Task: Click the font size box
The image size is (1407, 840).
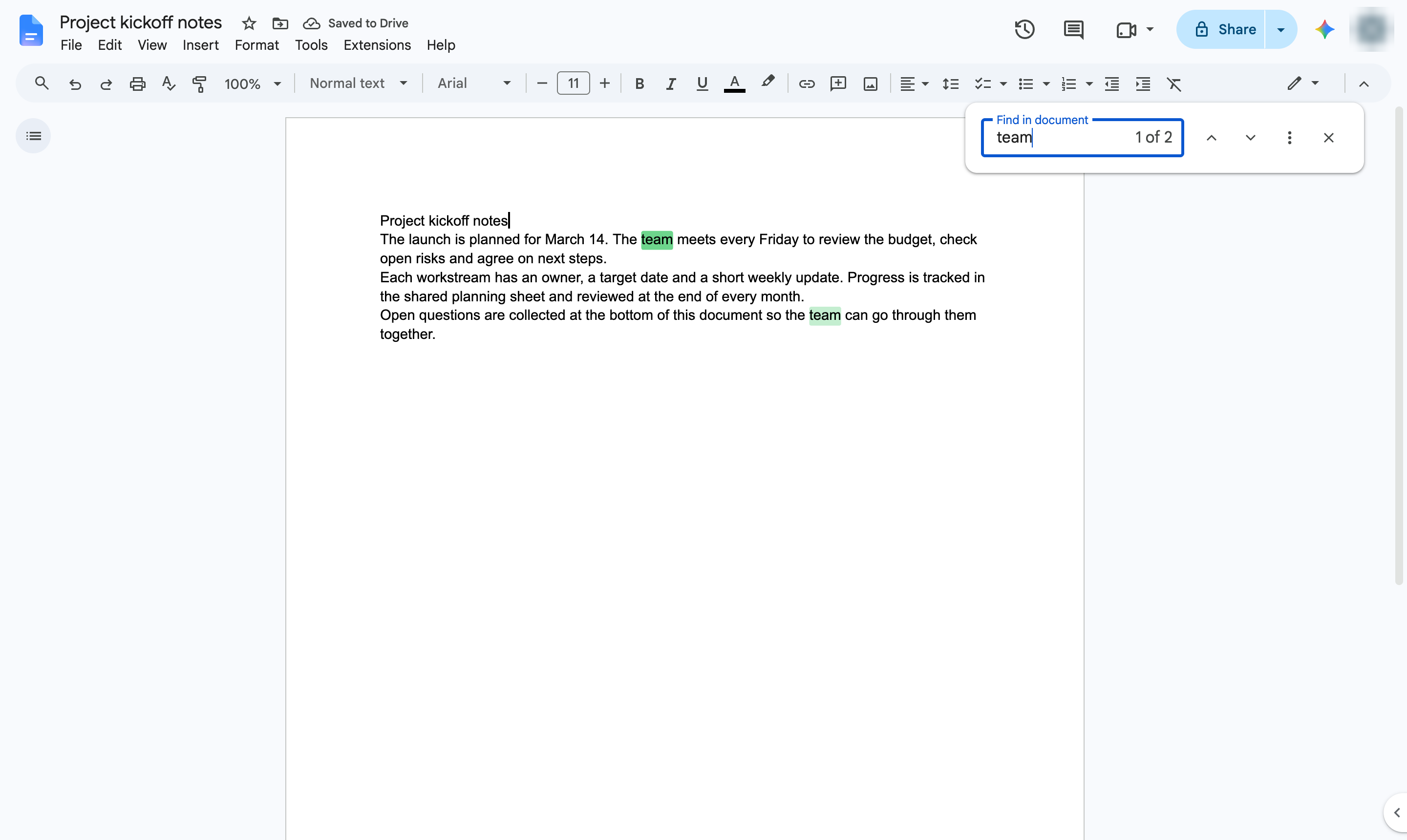Action: (x=573, y=84)
